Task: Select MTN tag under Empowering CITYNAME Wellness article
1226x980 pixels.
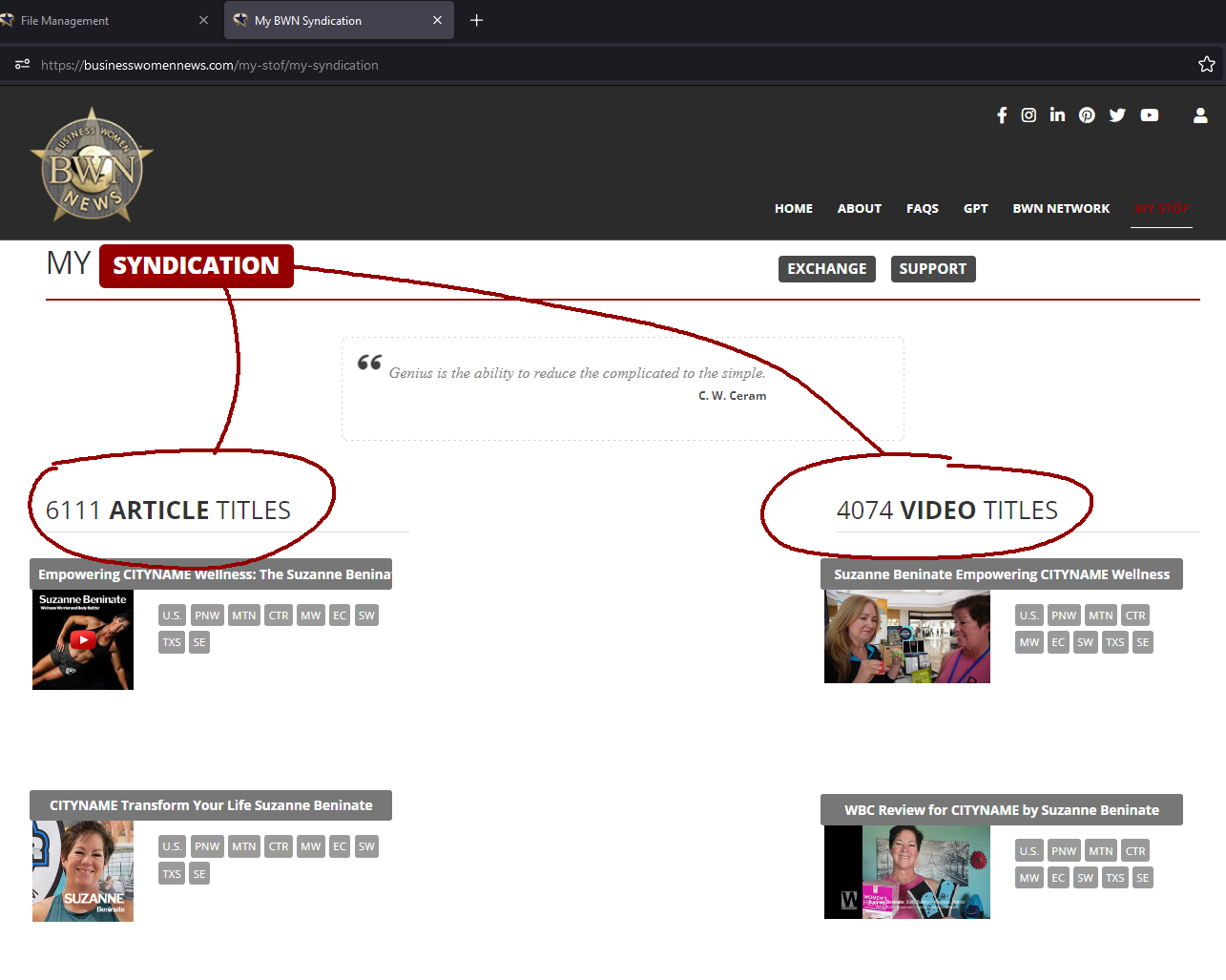Action: click(244, 615)
